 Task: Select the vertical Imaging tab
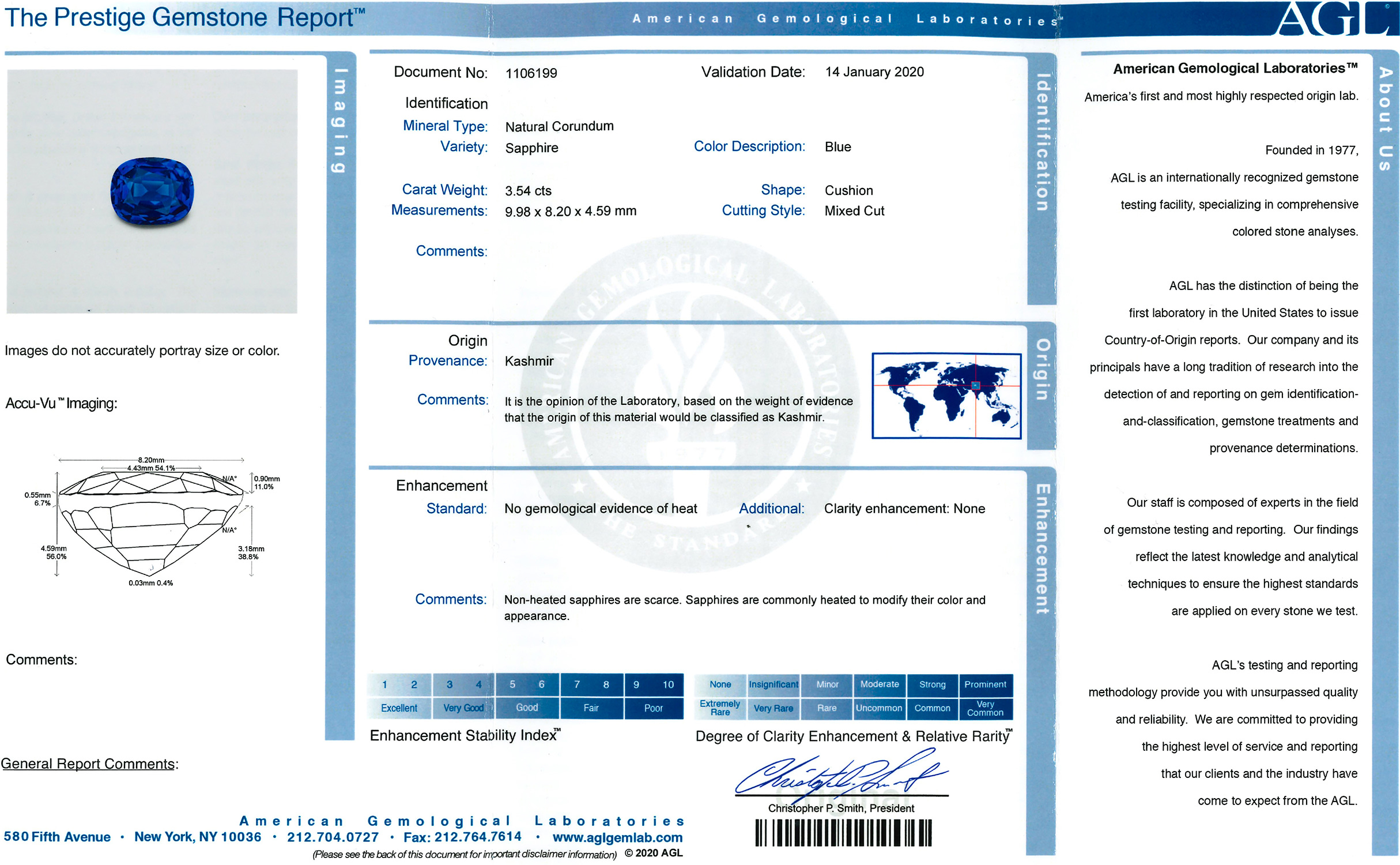tap(340, 121)
